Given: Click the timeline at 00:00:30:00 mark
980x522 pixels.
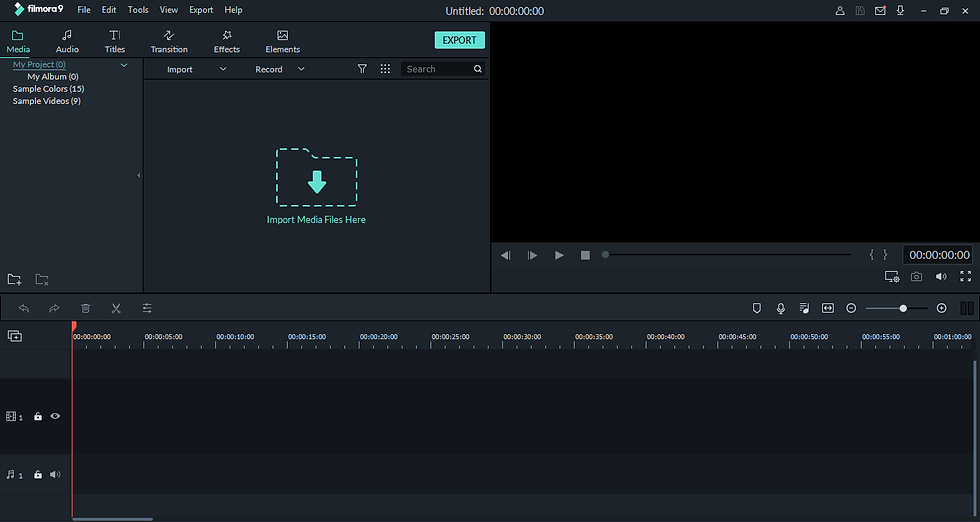Looking at the screenshot, I should [x=522, y=337].
